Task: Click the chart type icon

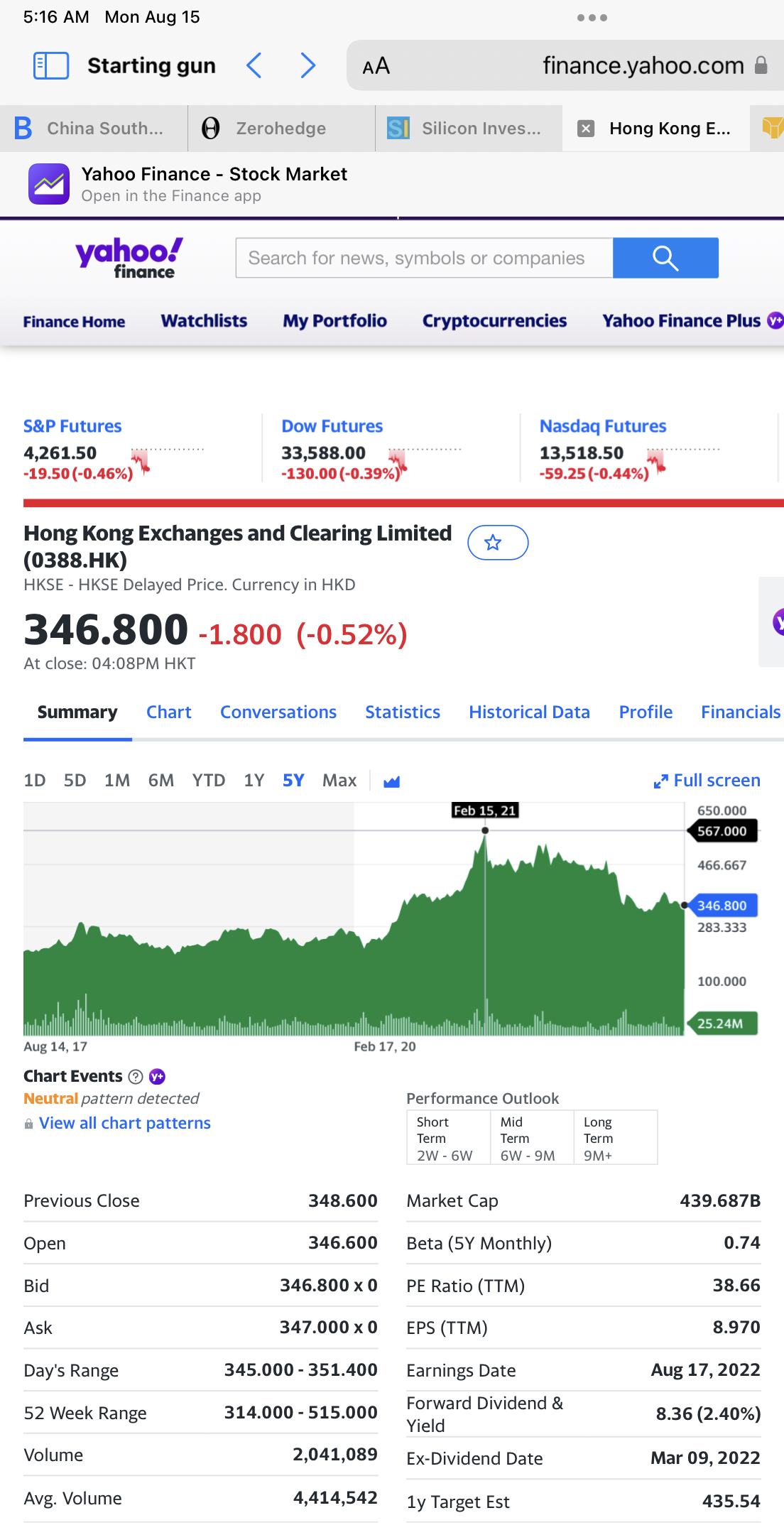Action: tap(391, 781)
